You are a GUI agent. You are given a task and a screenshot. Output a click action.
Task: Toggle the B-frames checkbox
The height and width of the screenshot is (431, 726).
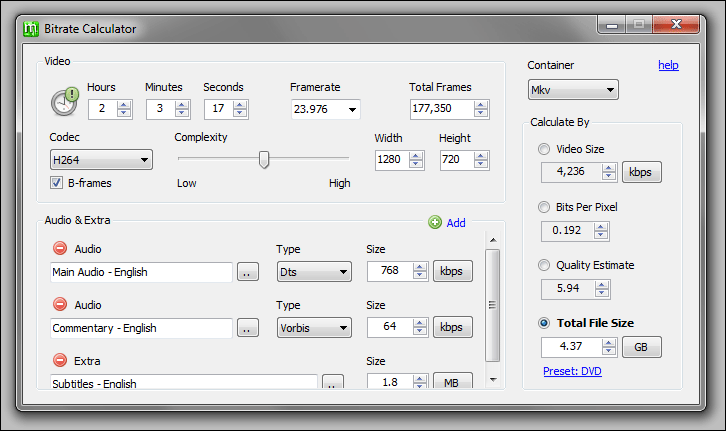pos(56,183)
